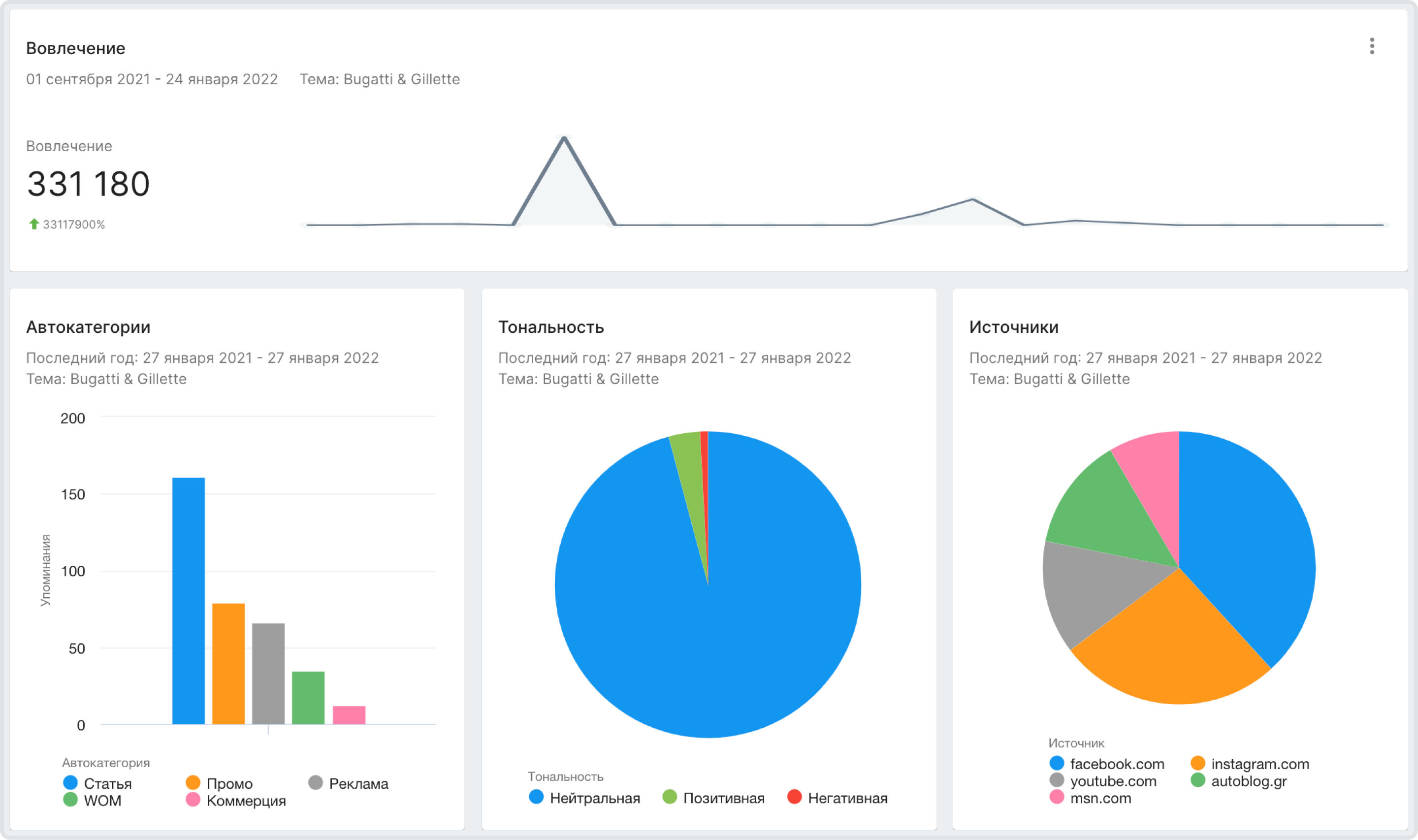Toggle the autoblog.gr legend entry

coord(1239,780)
